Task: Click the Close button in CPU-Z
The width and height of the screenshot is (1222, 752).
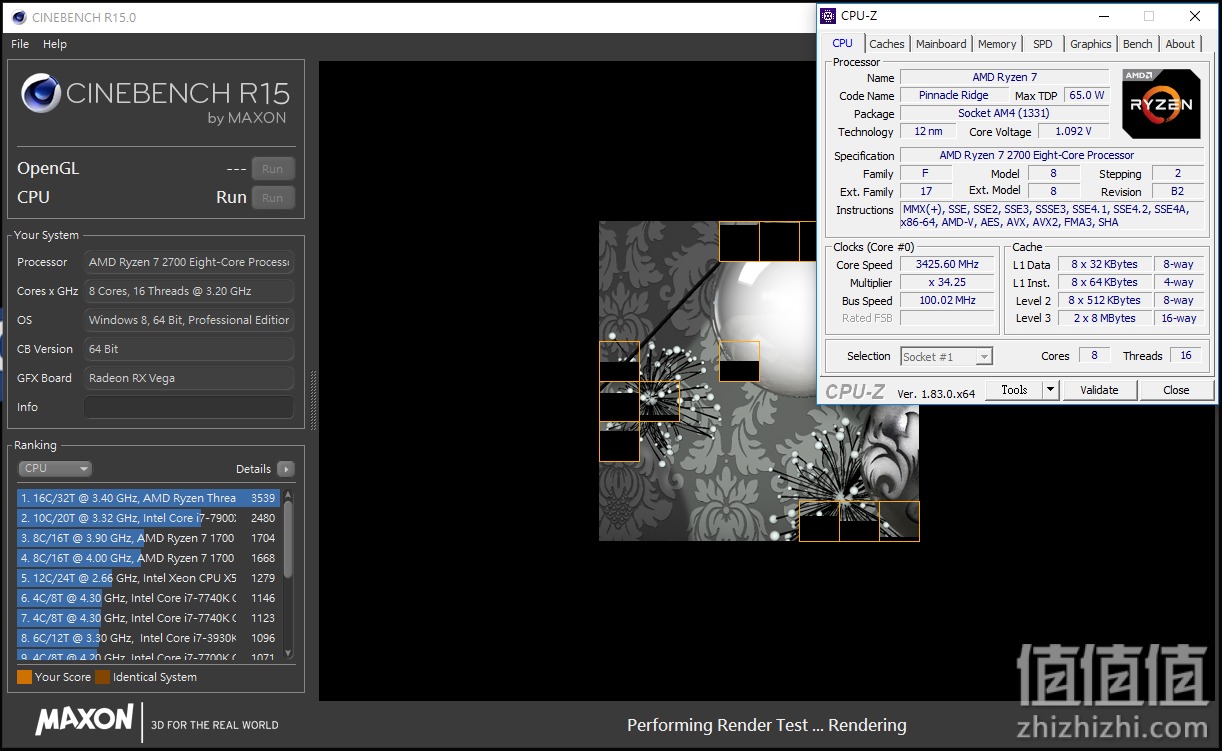Action: point(1176,390)
